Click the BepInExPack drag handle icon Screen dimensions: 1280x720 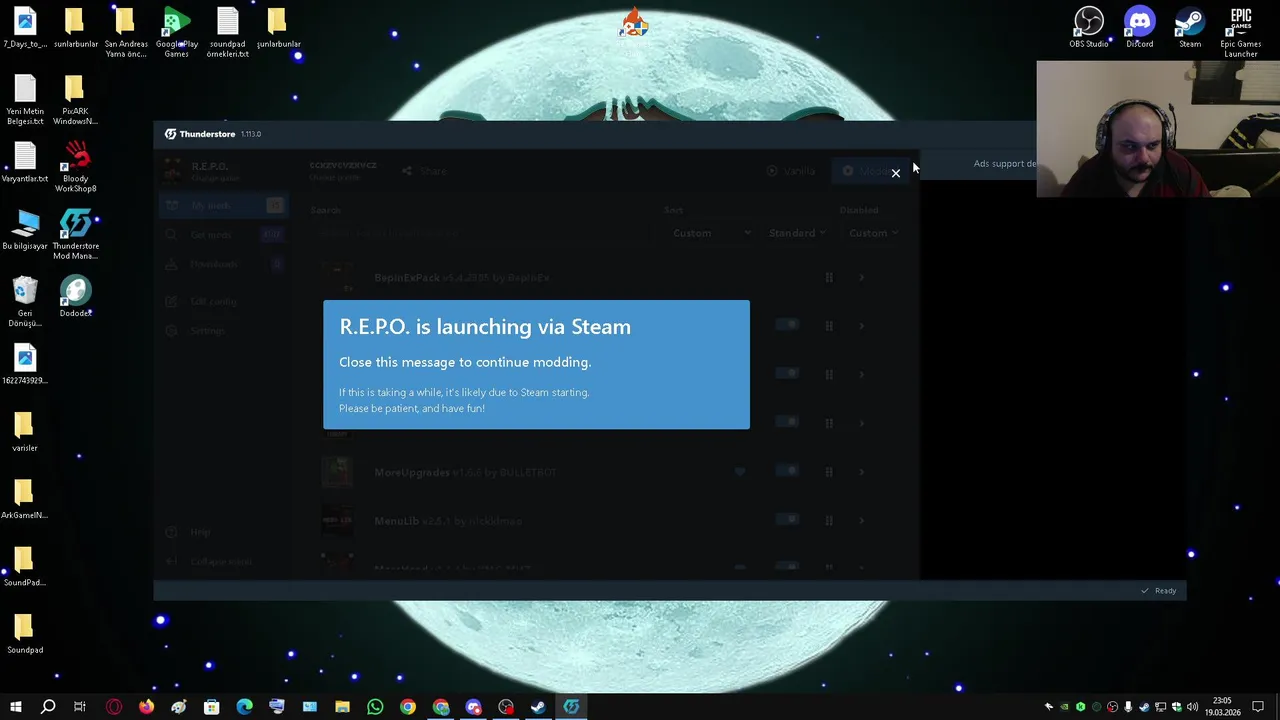click(x=829, y=277)
